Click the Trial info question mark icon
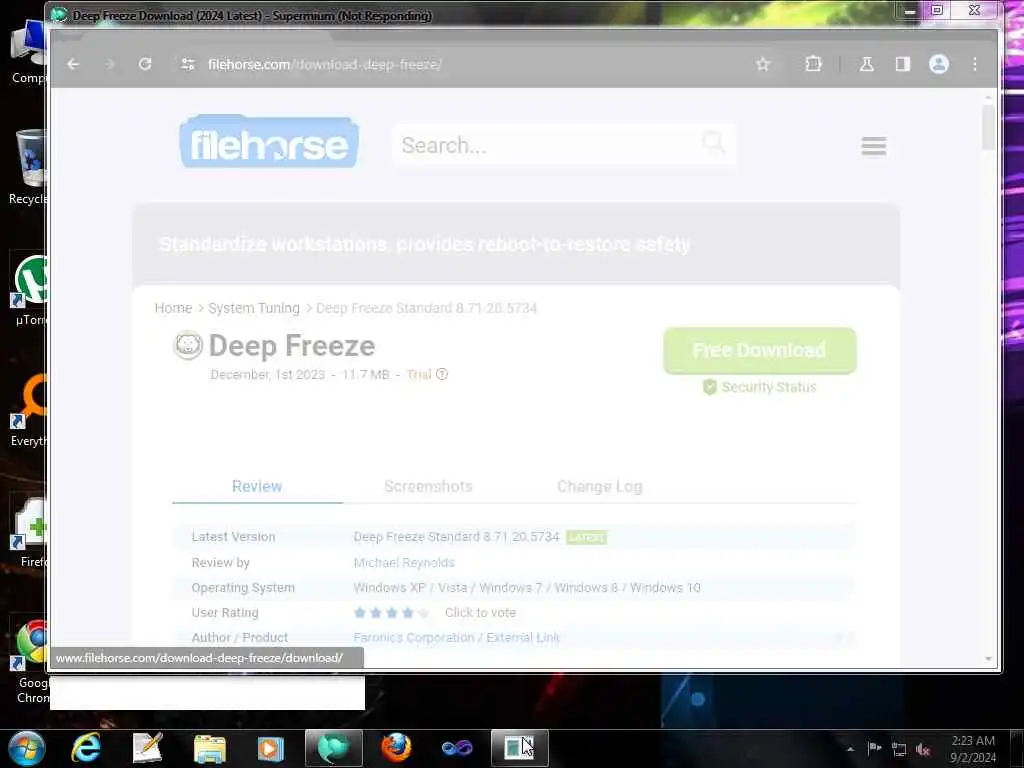Viewport: 1024px width, 768px height. tap(442, 374)
